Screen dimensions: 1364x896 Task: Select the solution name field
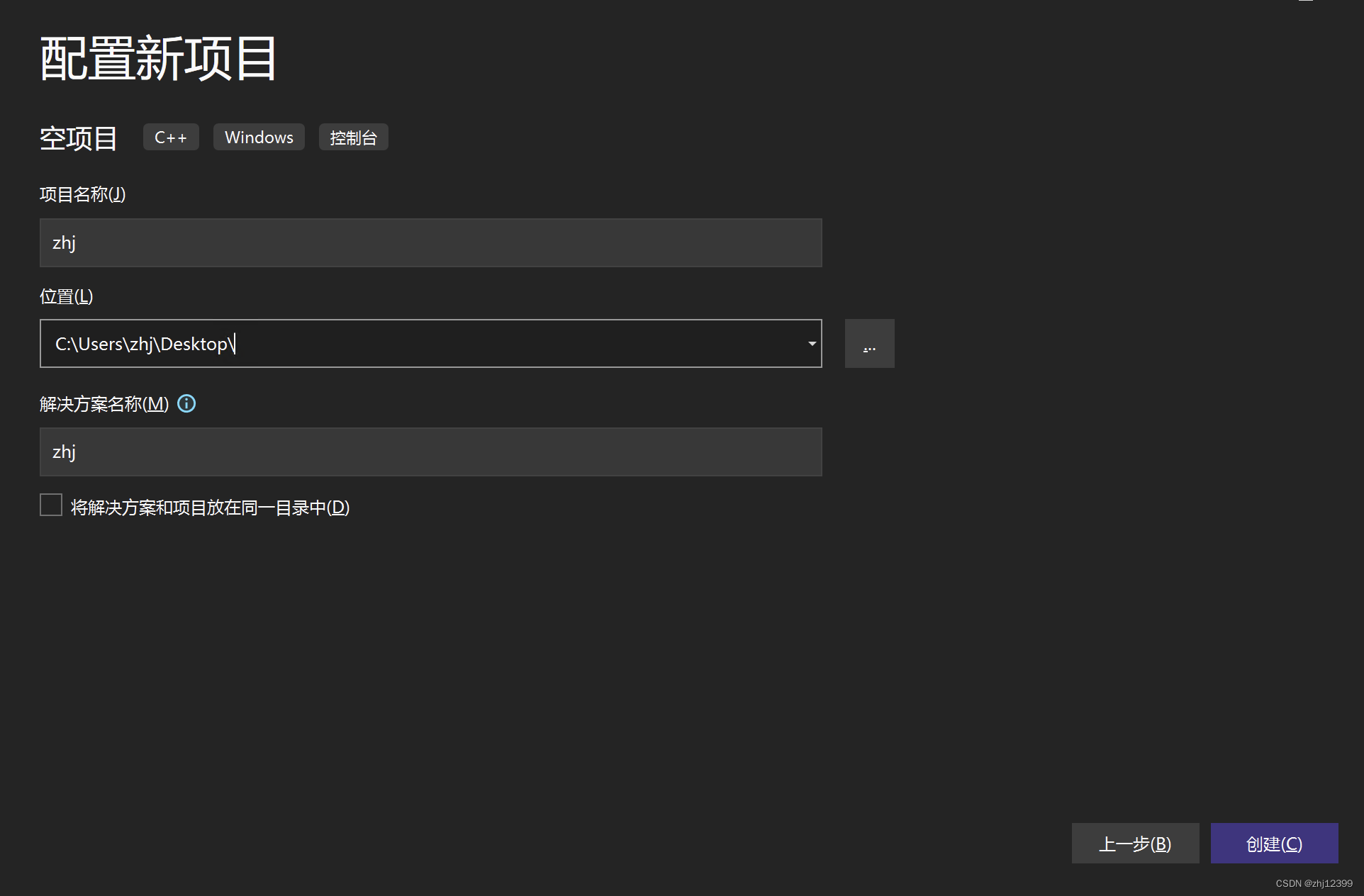pyautogui.click(x=430, y=452)
